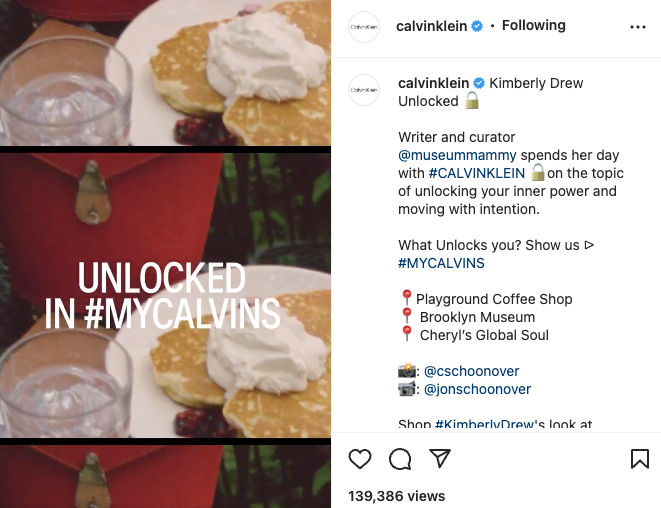Image resolution: width=661 pixels, height=508 pixels.
Task: Save the post with the bookmark icon
Action: [x=640, y=459]
